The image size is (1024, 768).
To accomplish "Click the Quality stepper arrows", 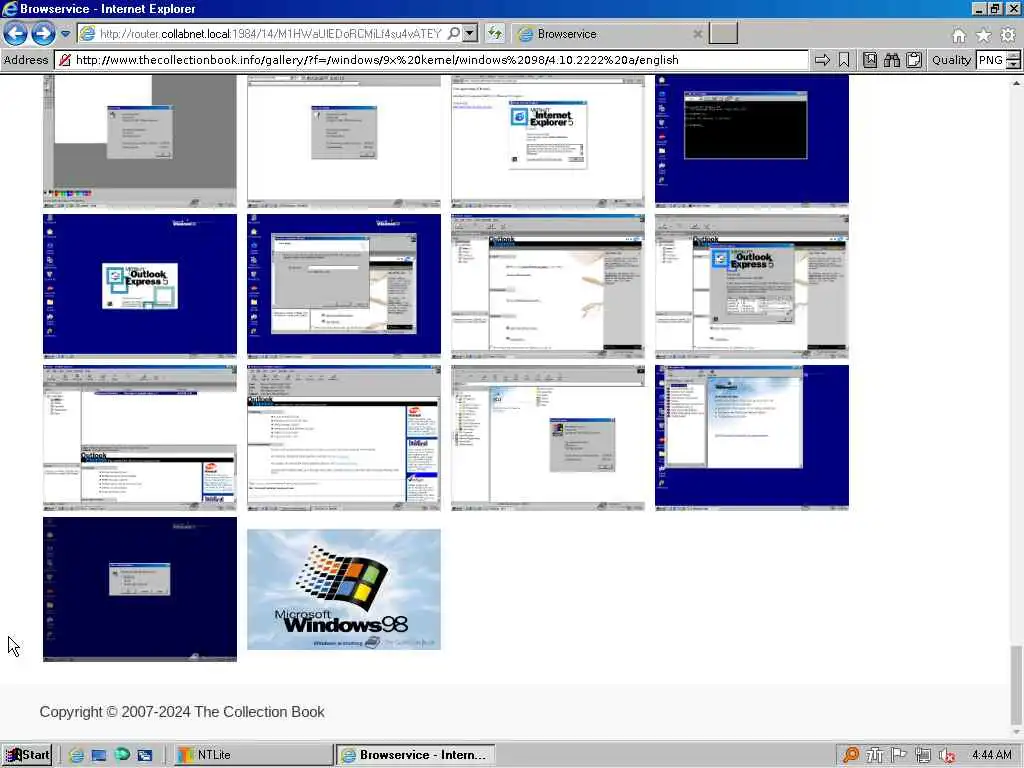I will 1013,60.
